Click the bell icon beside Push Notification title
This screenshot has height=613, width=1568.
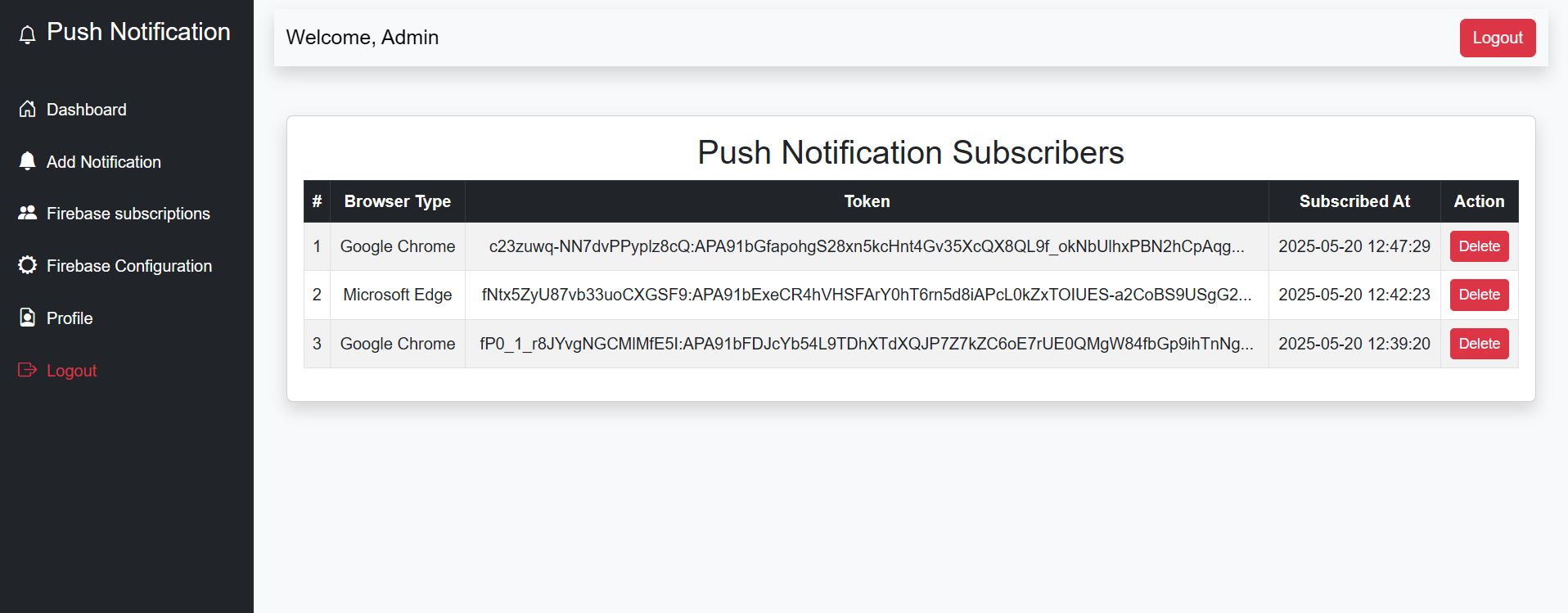[27, 34]
